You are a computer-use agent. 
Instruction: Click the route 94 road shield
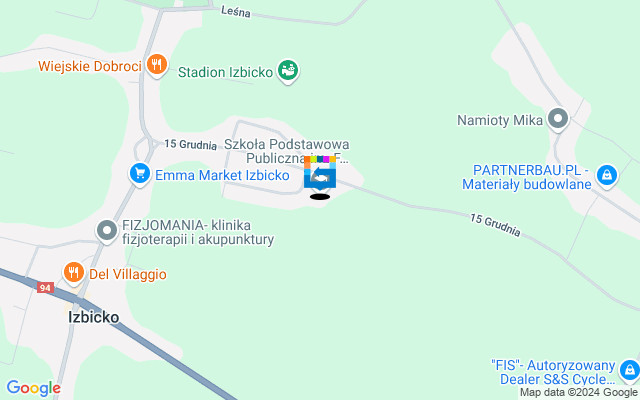45,288
